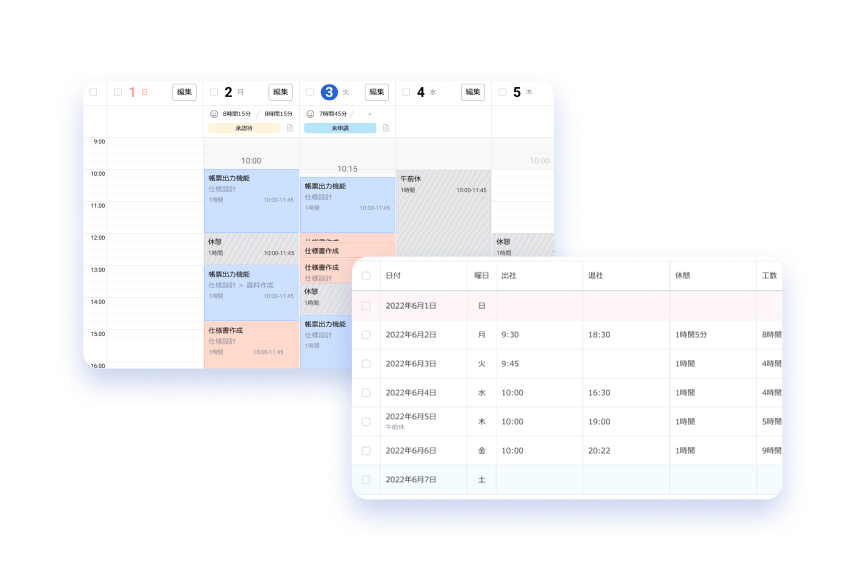Image resolution: width=856 pixels, height=571 pixels.
Task: Check the 2022年6月2日 row checkbox
Action: (366, 335)
